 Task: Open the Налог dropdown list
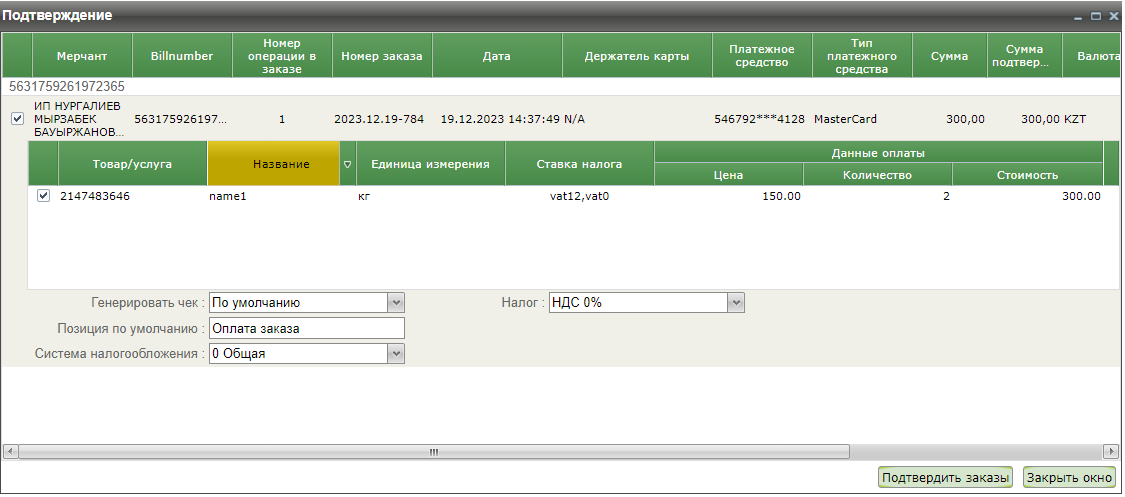tap(737, 302)
